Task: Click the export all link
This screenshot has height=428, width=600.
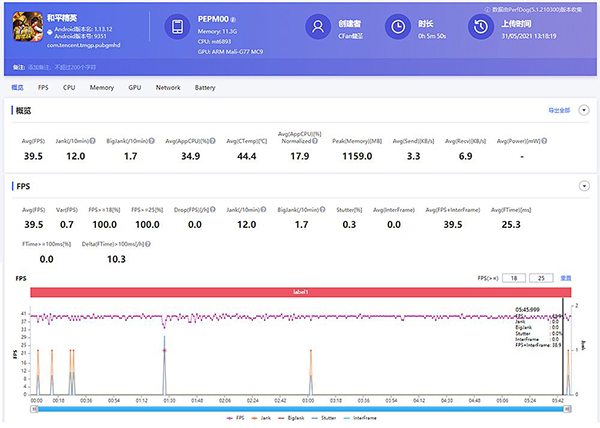Action: pos(559,110)
